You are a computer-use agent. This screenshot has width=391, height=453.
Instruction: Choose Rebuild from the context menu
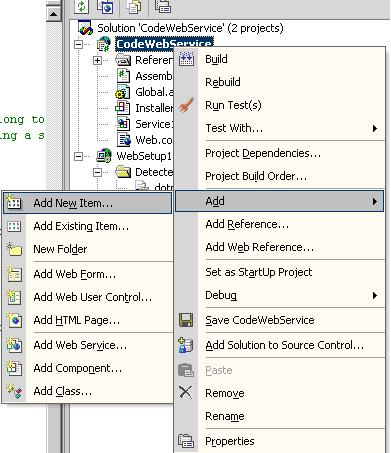(280, 82)
